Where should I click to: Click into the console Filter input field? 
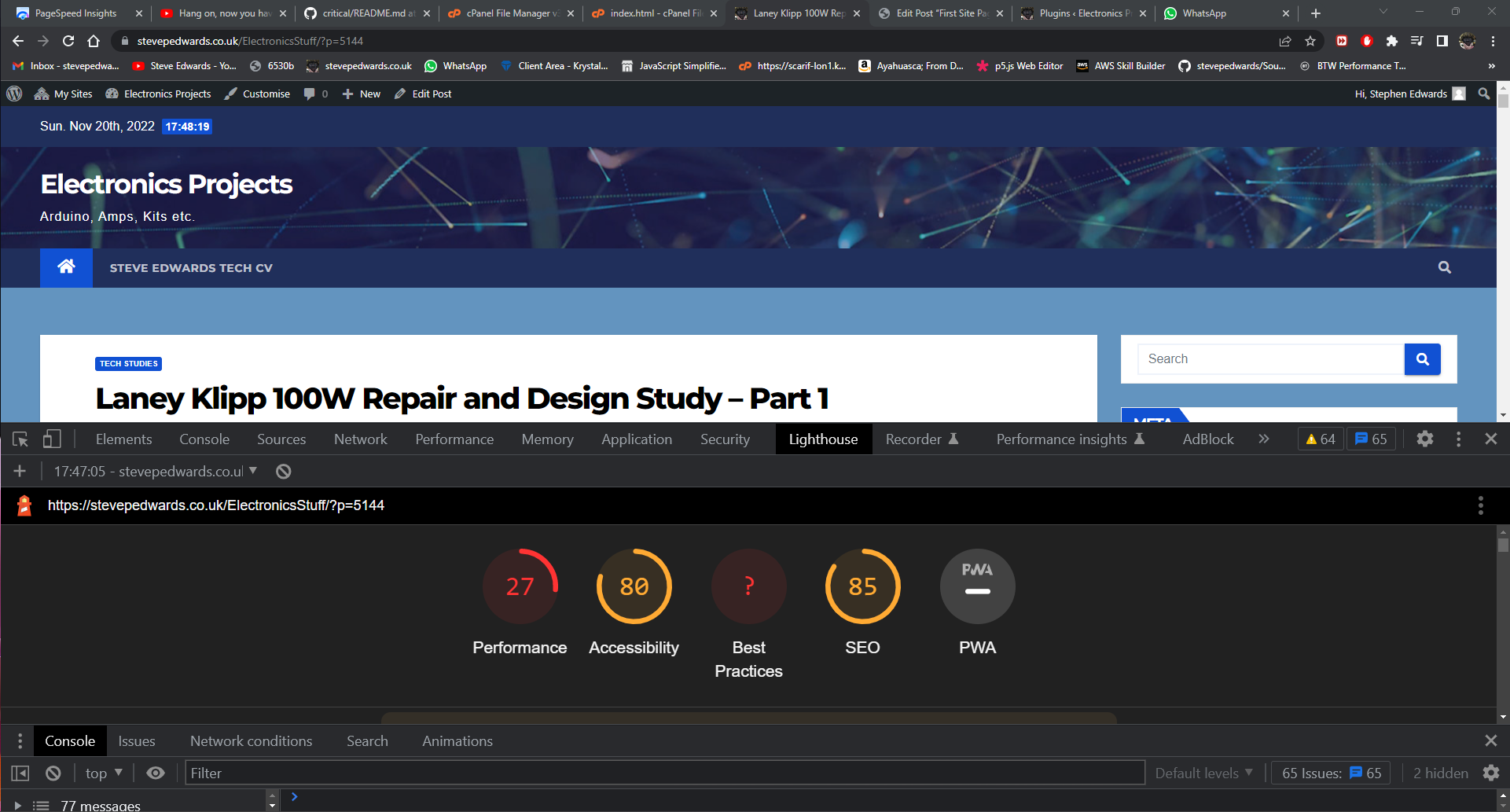[664, 773]
